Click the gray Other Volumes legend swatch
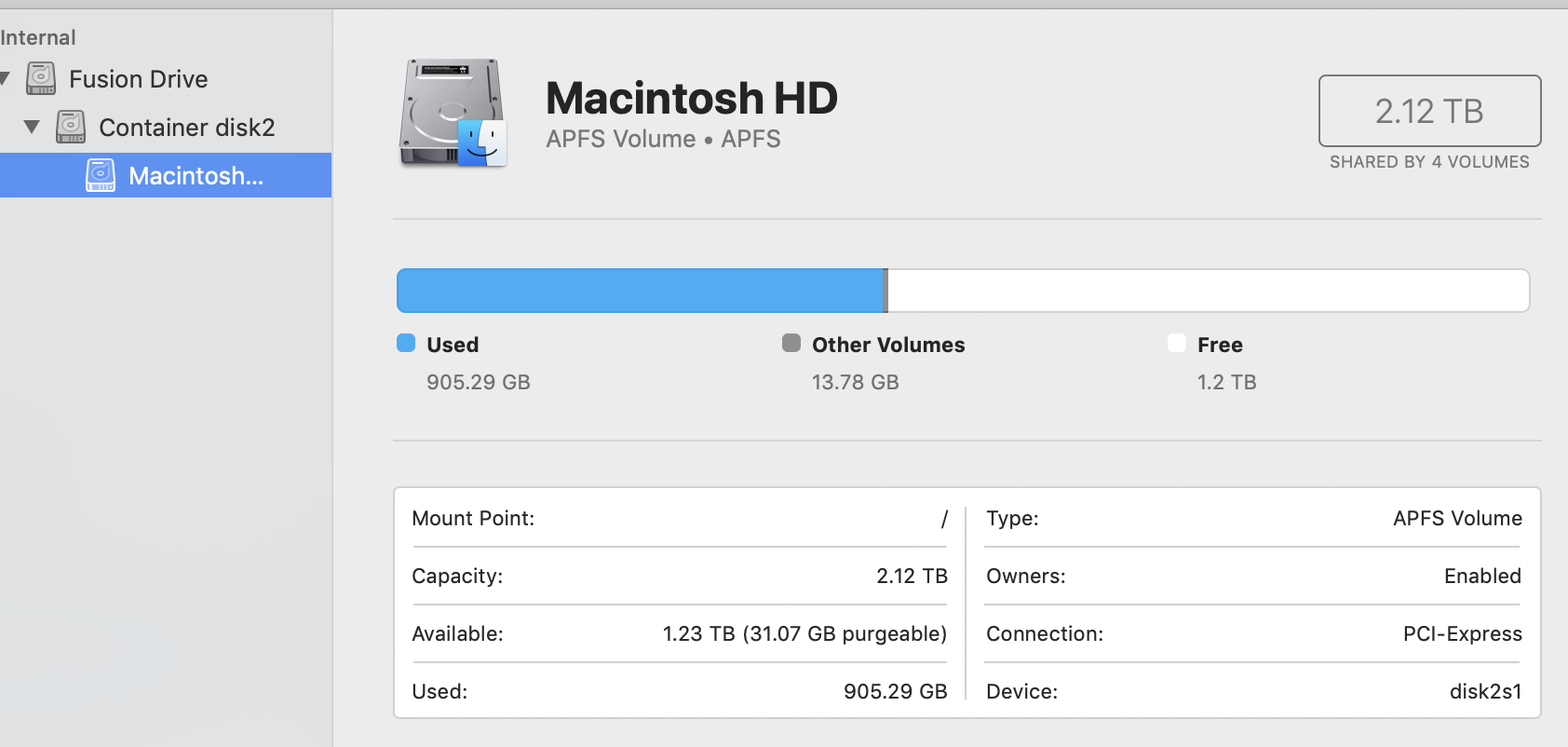Image resolution: width=1568 pixels, height=747 pixels. coord(791,343)
